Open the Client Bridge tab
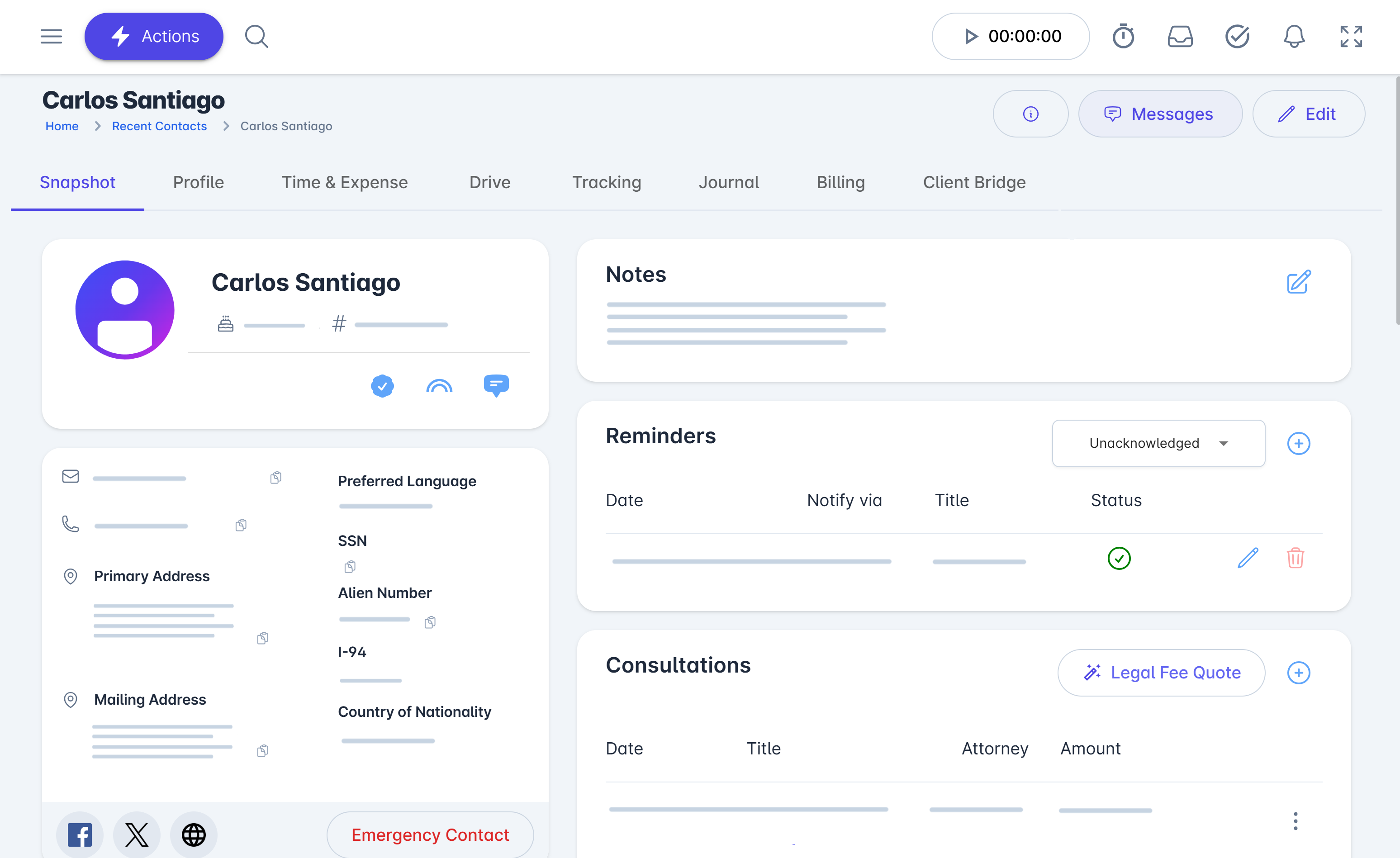The width and height of the screenshot is (1400, 858). 974,182
